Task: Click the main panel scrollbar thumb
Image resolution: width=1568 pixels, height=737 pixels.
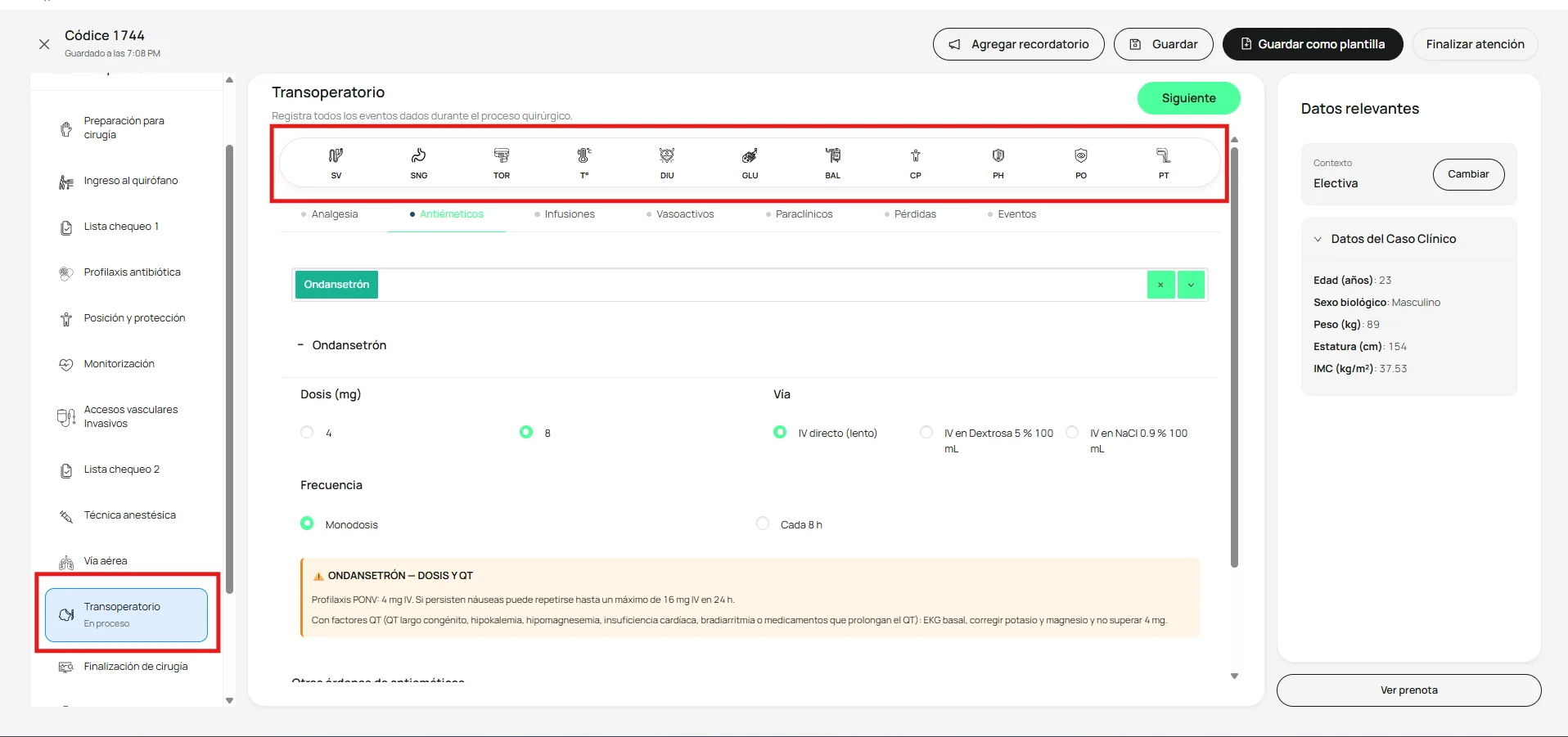Action: 1234,356
